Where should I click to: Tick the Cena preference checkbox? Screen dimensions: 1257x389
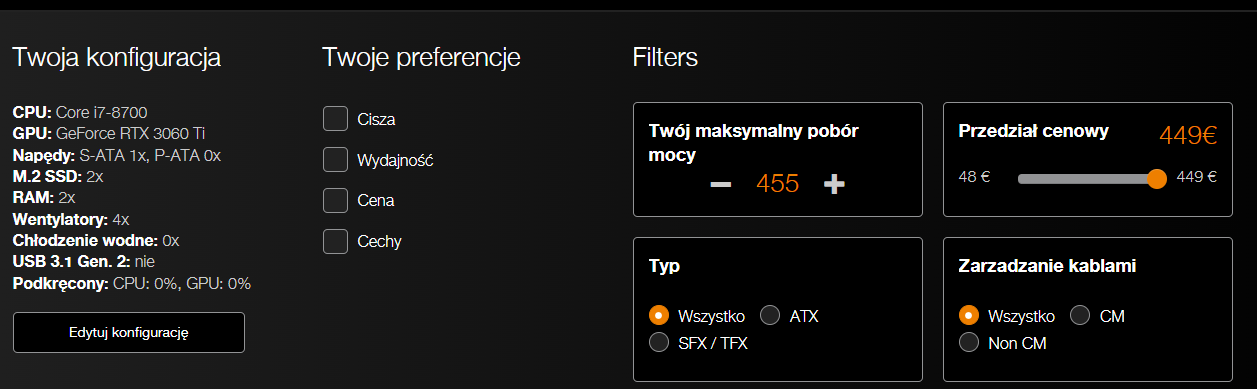pos(335,200)
